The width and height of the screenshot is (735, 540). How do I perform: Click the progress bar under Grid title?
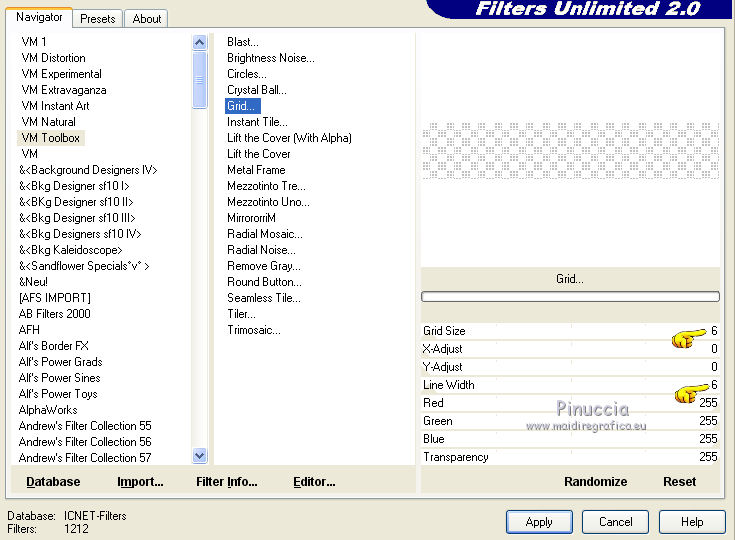point(570,296)
